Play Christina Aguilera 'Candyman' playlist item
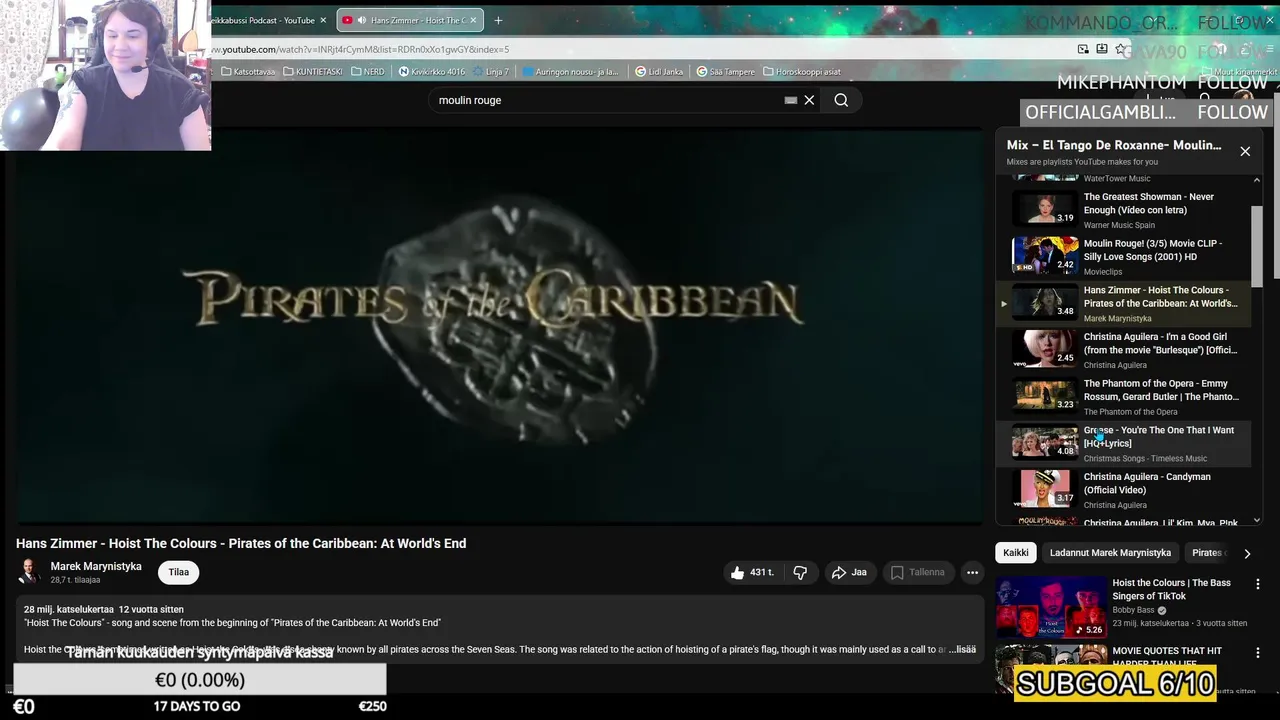Screen dimensions: 1280x720 pos(1124,490)
